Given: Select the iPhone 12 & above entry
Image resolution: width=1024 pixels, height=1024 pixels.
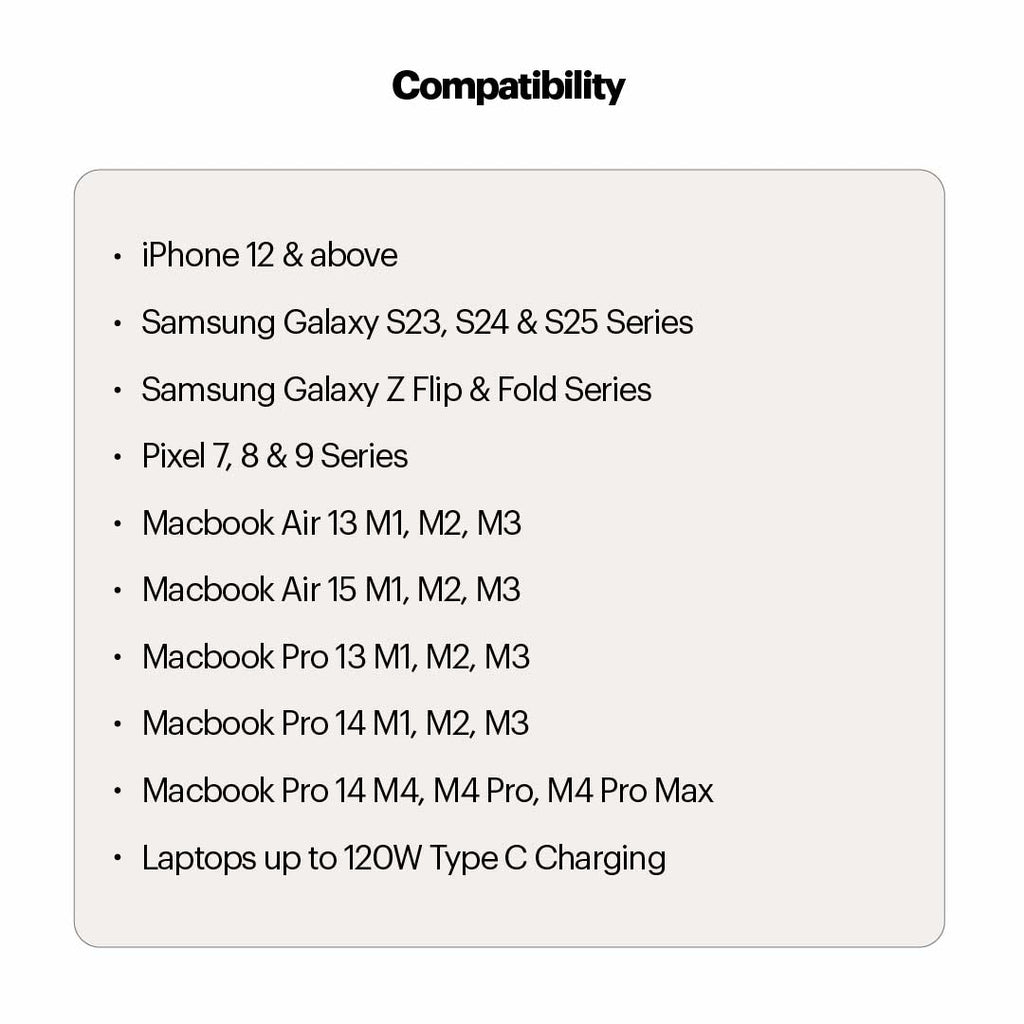Looking at the screenshot, I should (269, 256).
